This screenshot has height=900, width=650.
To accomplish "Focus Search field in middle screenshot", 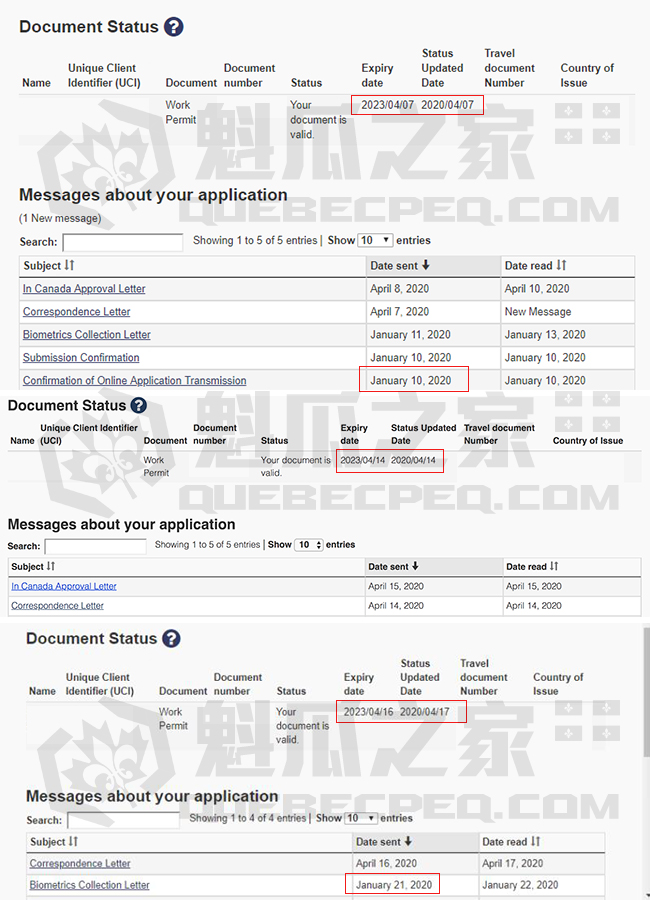I will [x=95, y=546].
